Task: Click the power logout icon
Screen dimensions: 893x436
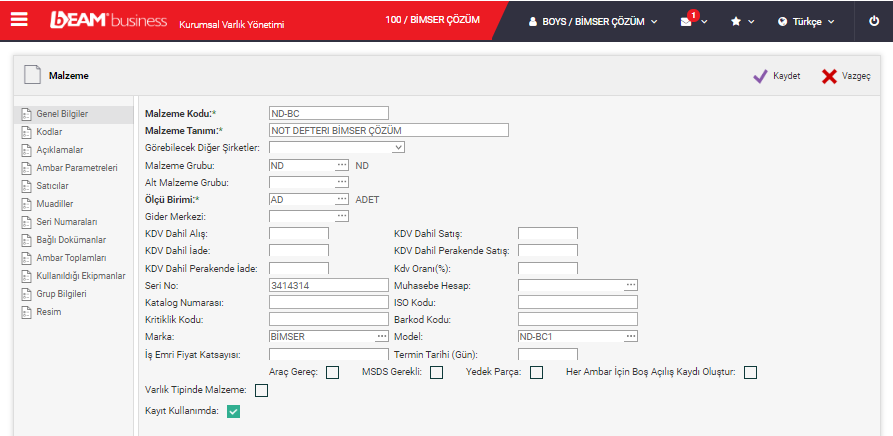Action: point(873,21)
